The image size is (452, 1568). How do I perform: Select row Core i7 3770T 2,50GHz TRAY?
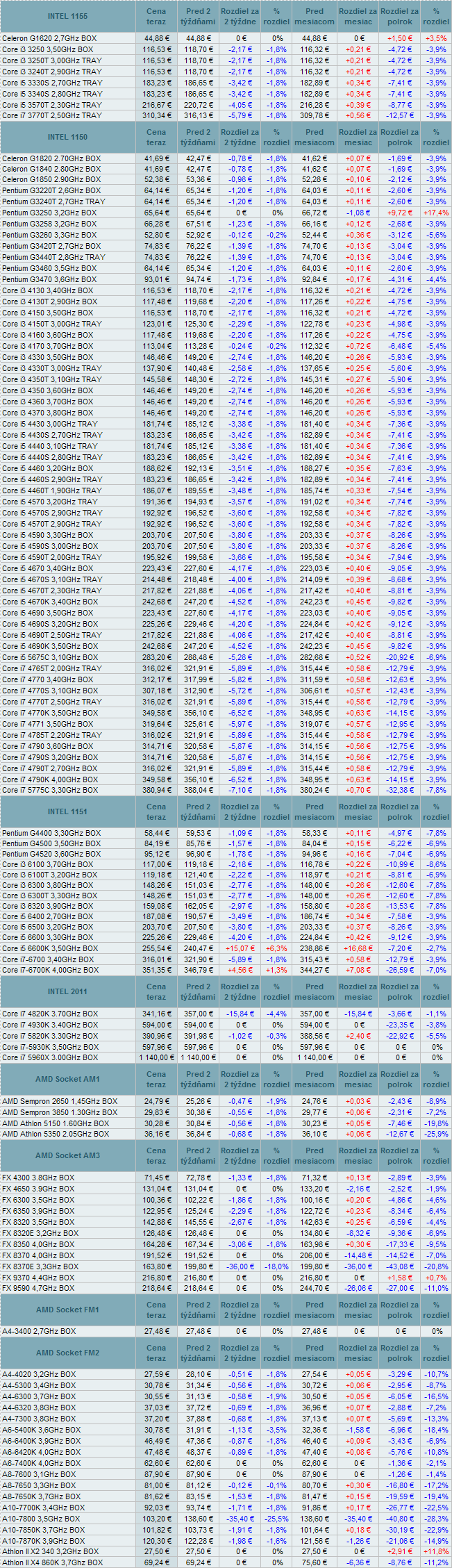(226, 116)
